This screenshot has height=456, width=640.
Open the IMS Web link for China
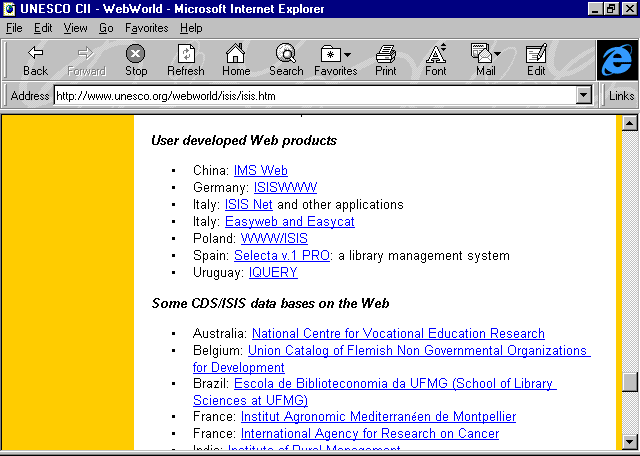point(261,170)
